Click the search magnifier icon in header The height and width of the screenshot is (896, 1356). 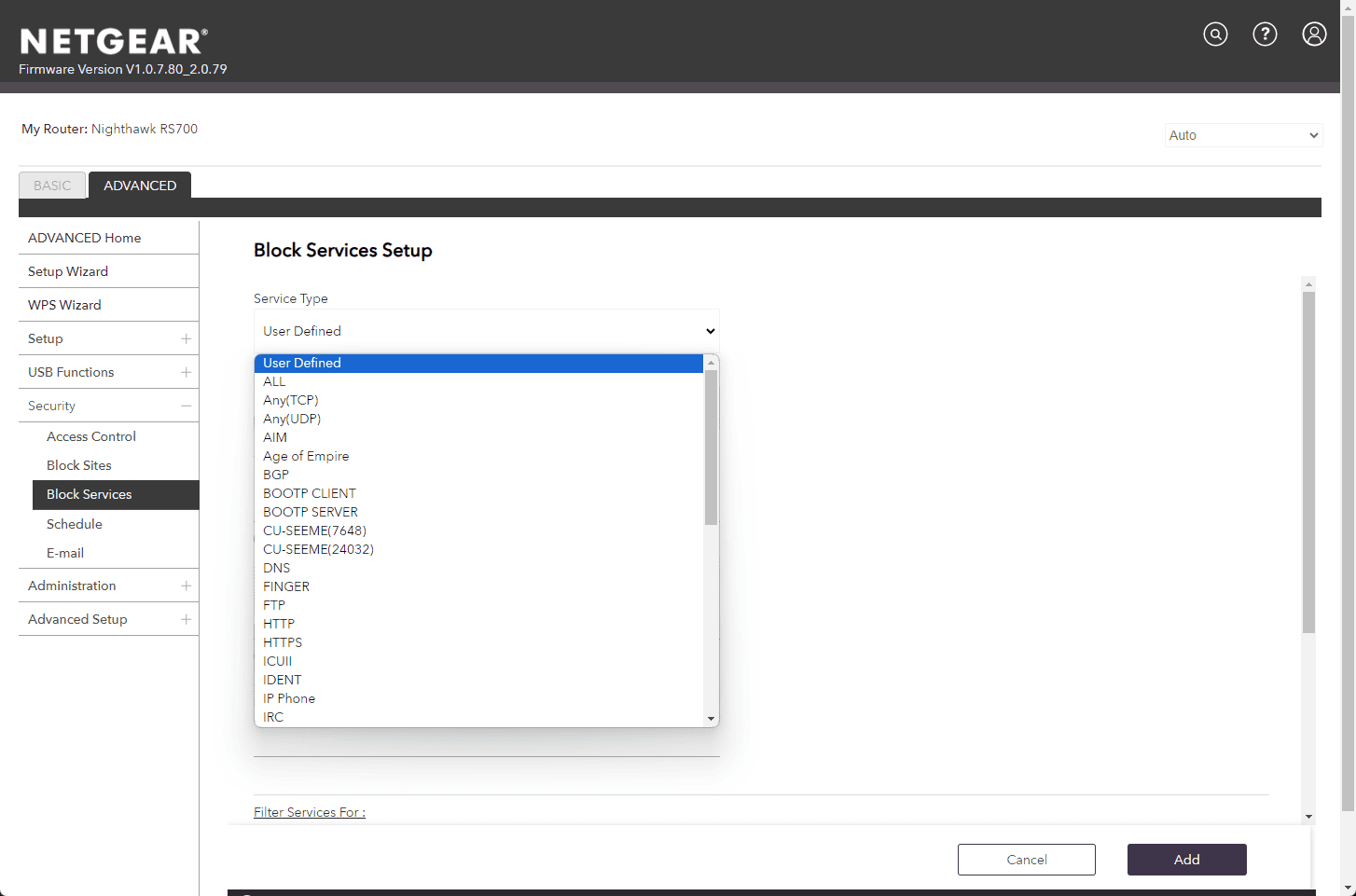[x=1215, y=34]
